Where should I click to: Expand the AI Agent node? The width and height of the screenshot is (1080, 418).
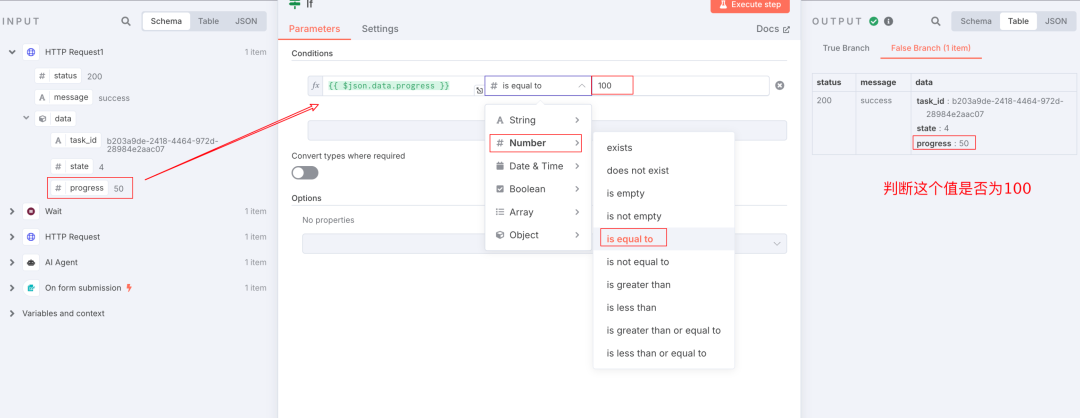pyautogui.click(x=12, y=262)
